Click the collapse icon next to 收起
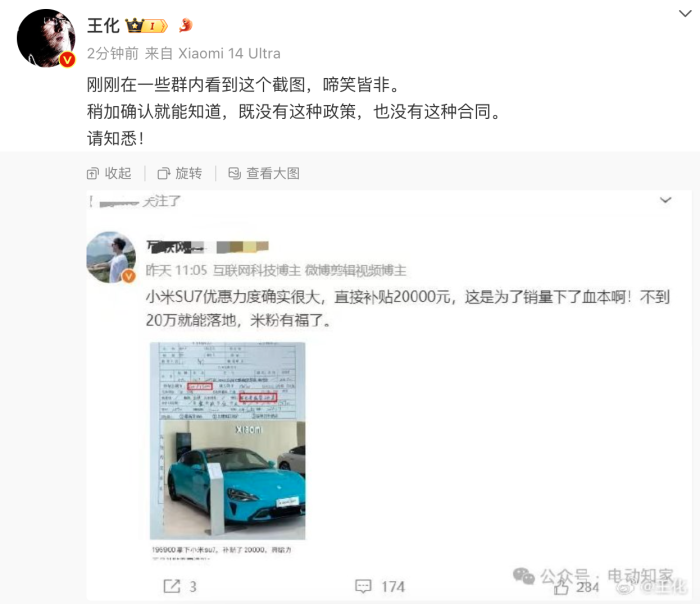The width and height of the screenshot is (700, 604). [92, 173]
